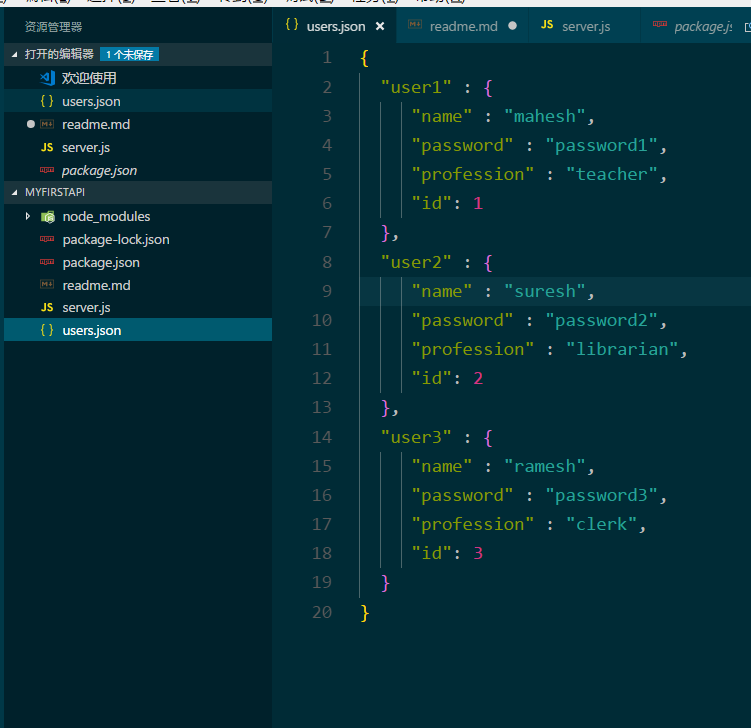Select the users.json tab
Screen dimensions: 751x728
[335, 26]
